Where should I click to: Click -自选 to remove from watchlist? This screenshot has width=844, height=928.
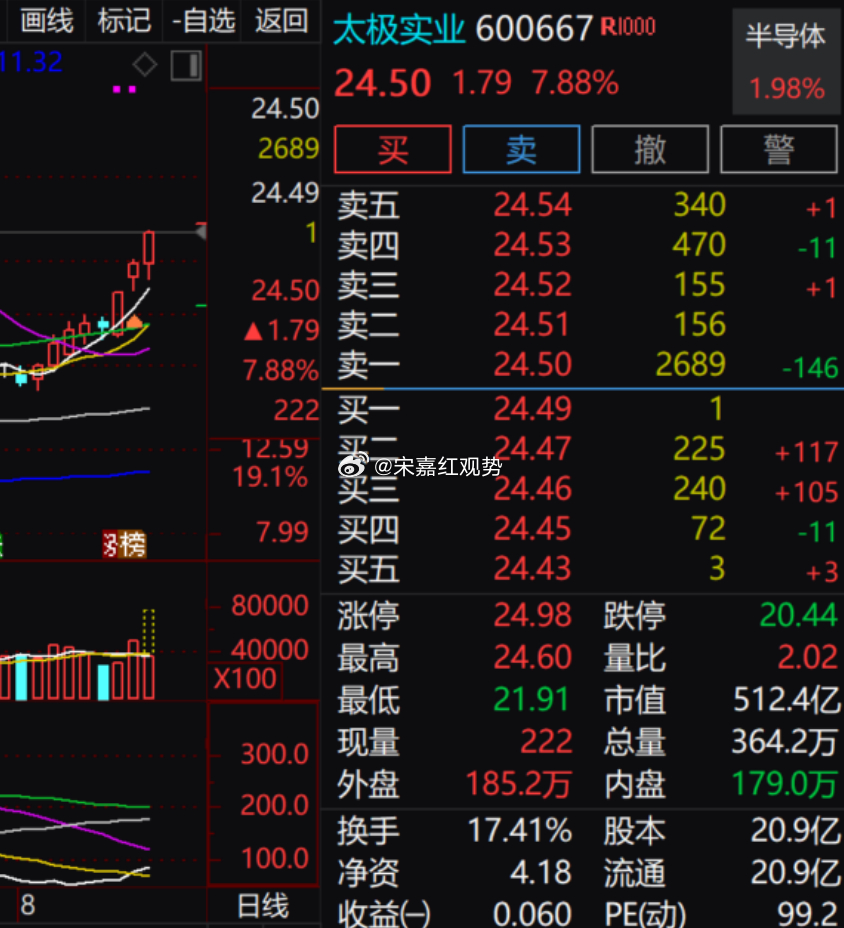click(203, 21)
